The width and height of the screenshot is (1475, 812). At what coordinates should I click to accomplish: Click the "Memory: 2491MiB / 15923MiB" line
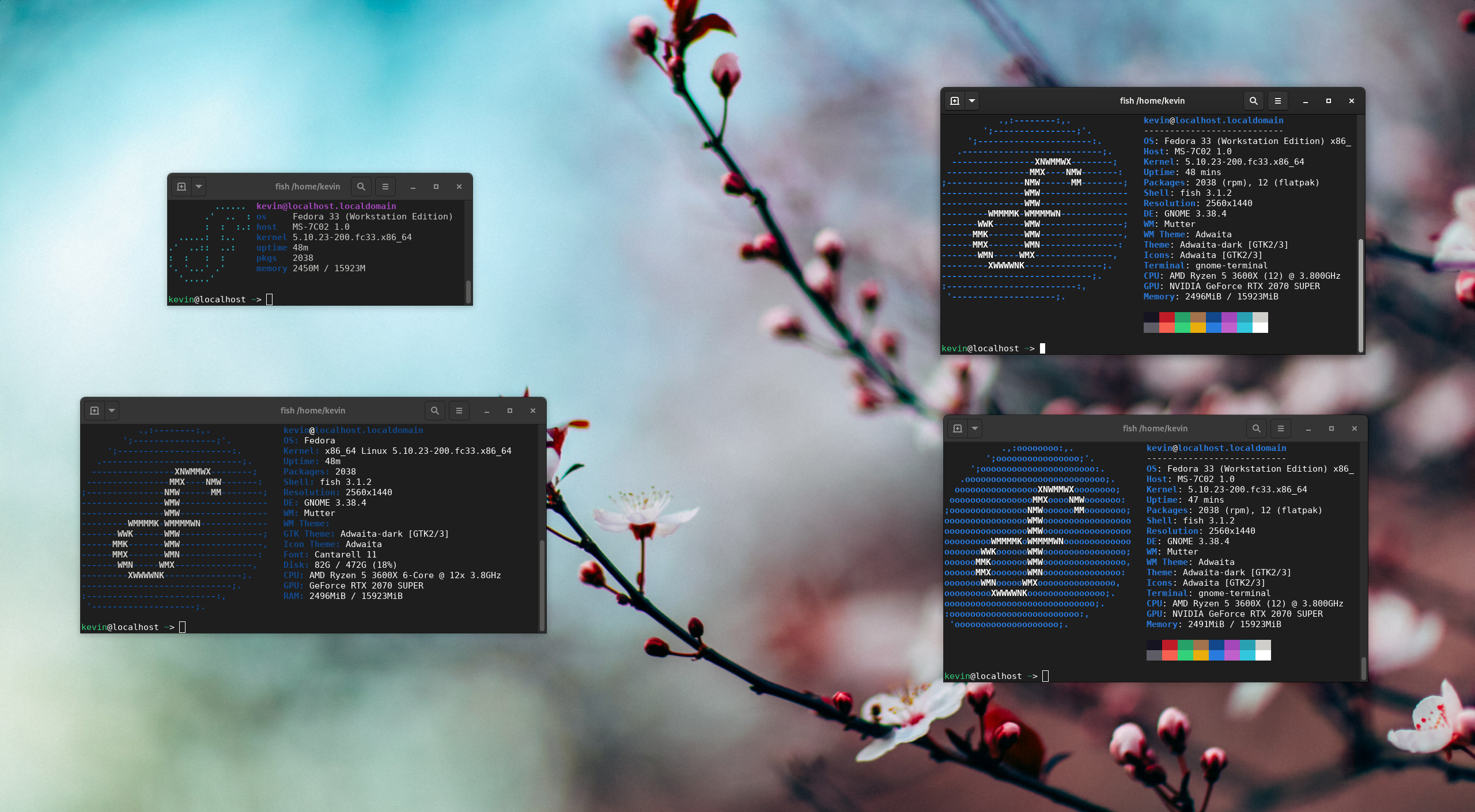click(x=1214, y=624)
